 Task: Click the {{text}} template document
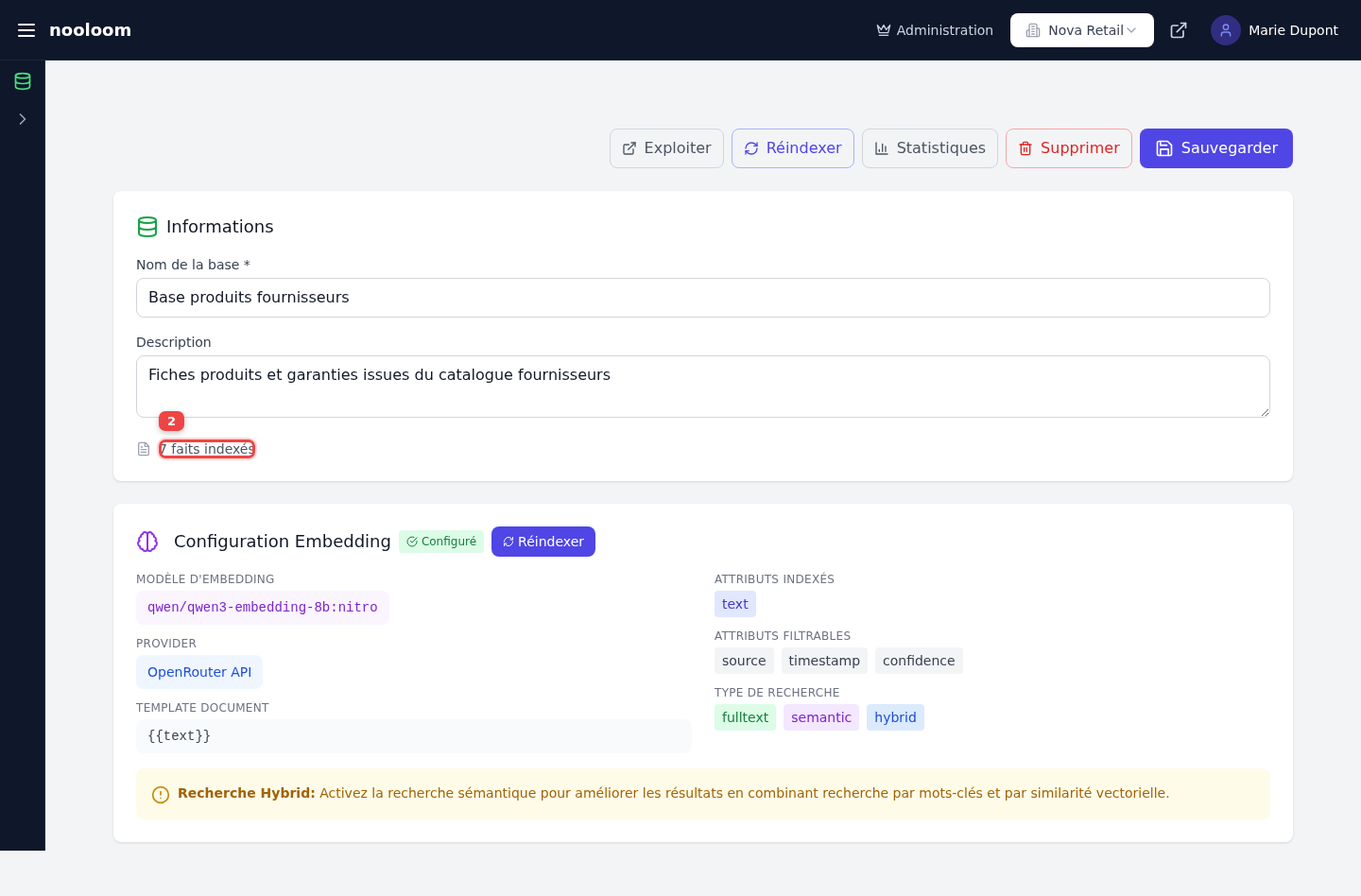(413, 736)
